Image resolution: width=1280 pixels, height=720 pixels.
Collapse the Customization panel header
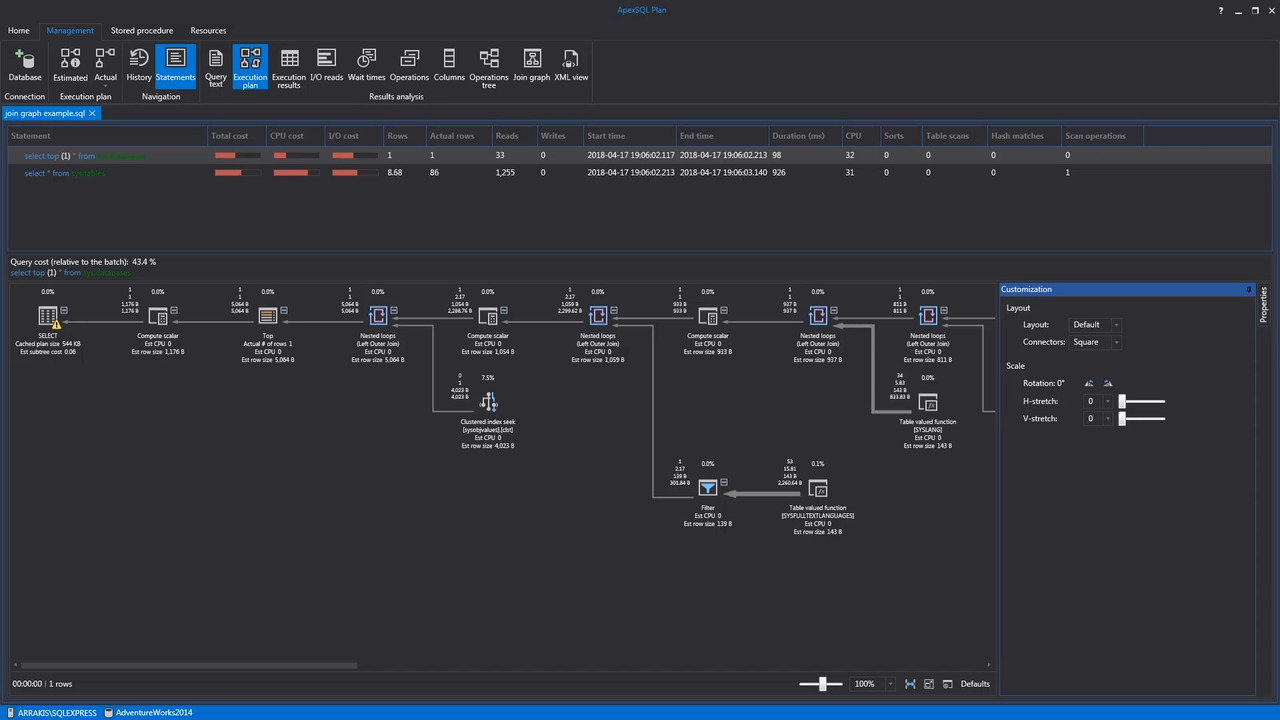coord(1247,289)
